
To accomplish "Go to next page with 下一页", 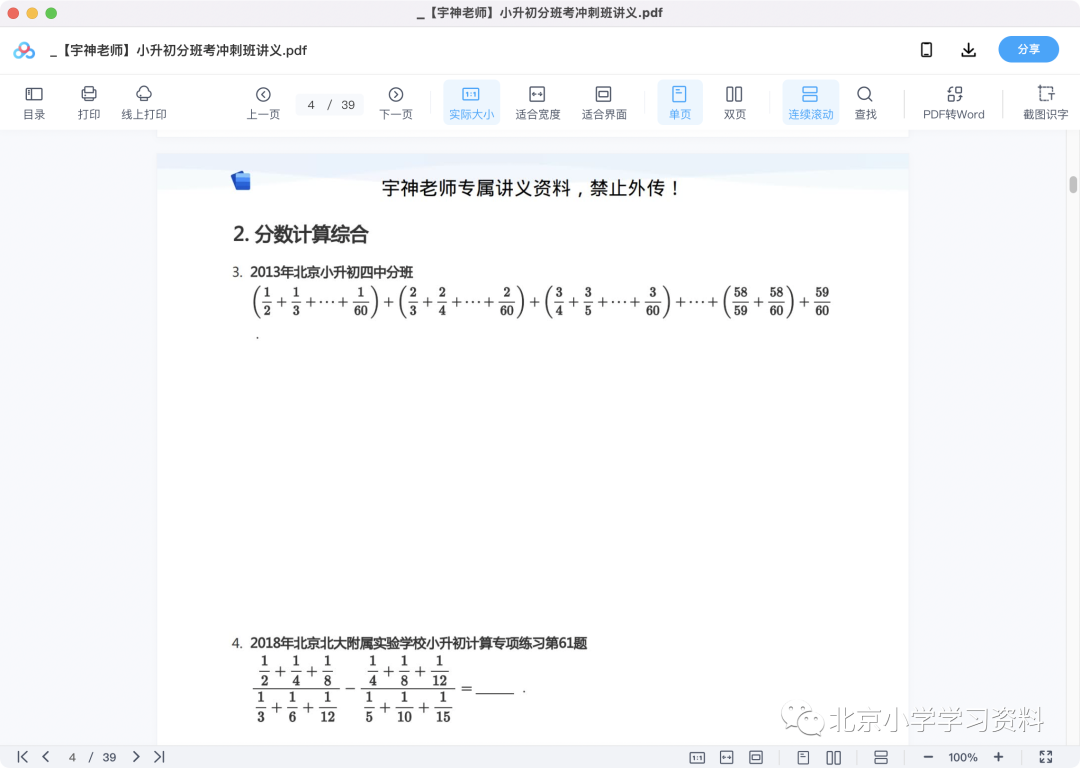I will click(x=396, y=103).
